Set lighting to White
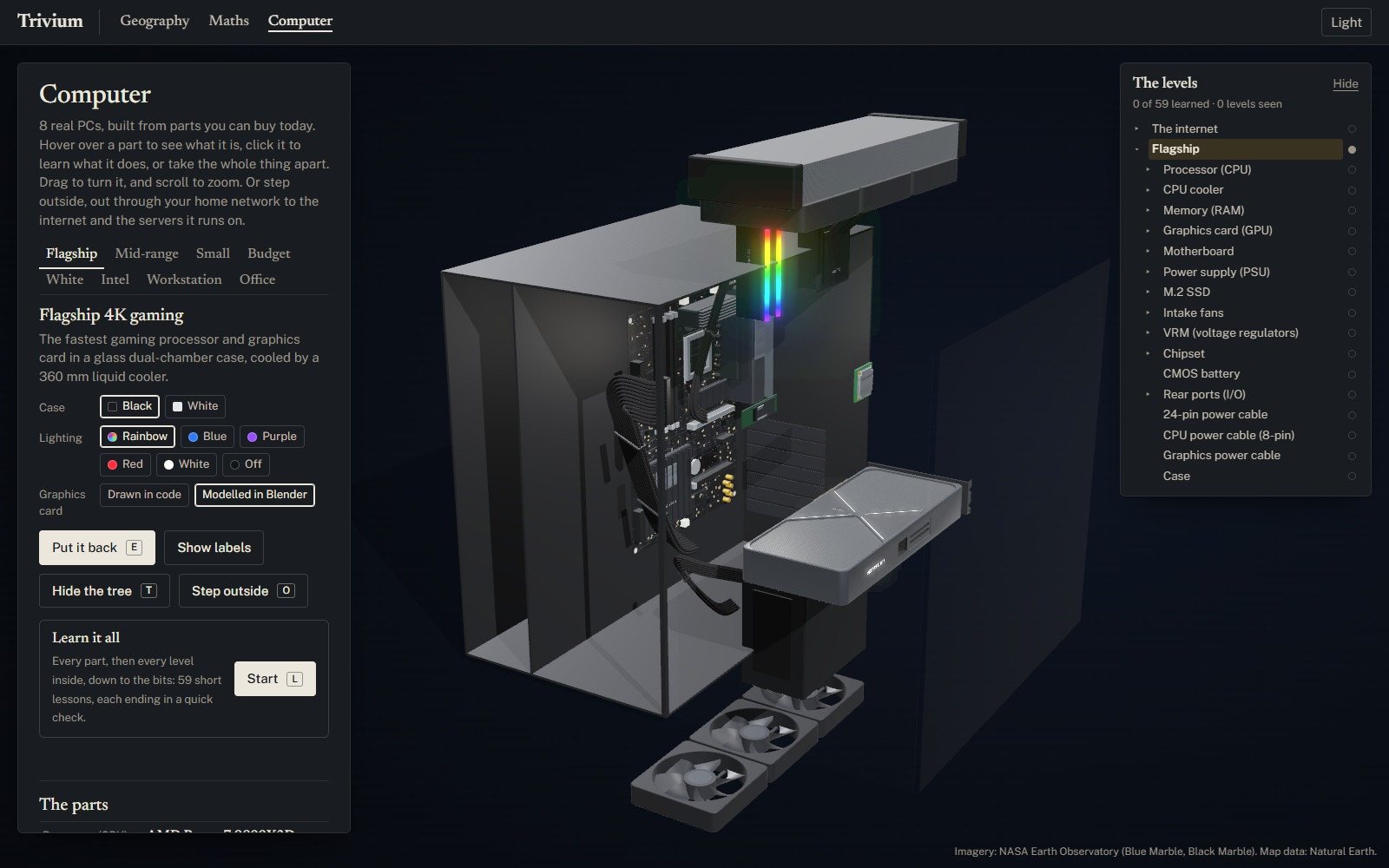The image size is (1389, 868). click(x=187, y=464)
